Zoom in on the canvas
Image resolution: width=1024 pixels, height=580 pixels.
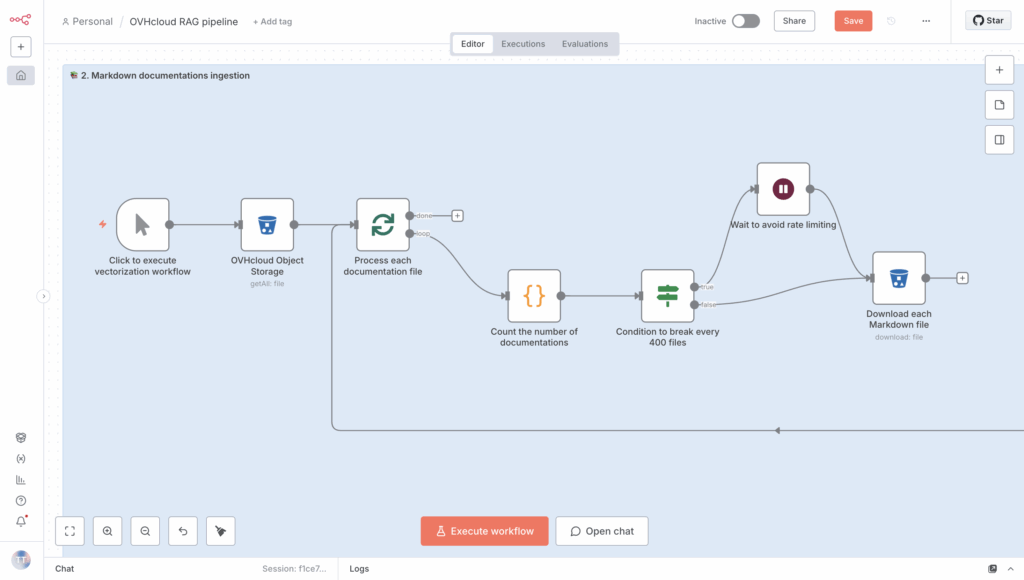click(x=107, y=531)
